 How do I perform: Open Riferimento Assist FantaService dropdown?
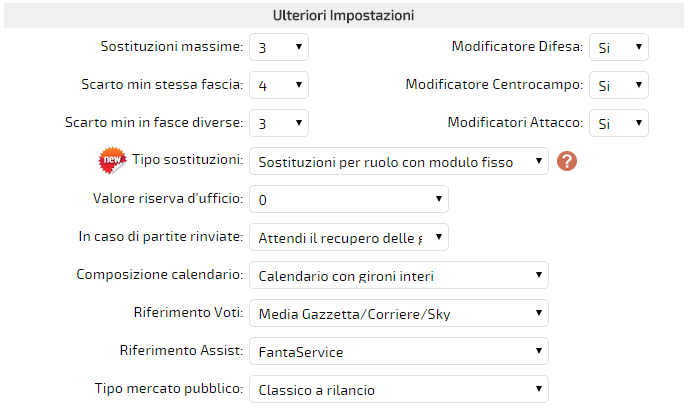coord(399,351)
